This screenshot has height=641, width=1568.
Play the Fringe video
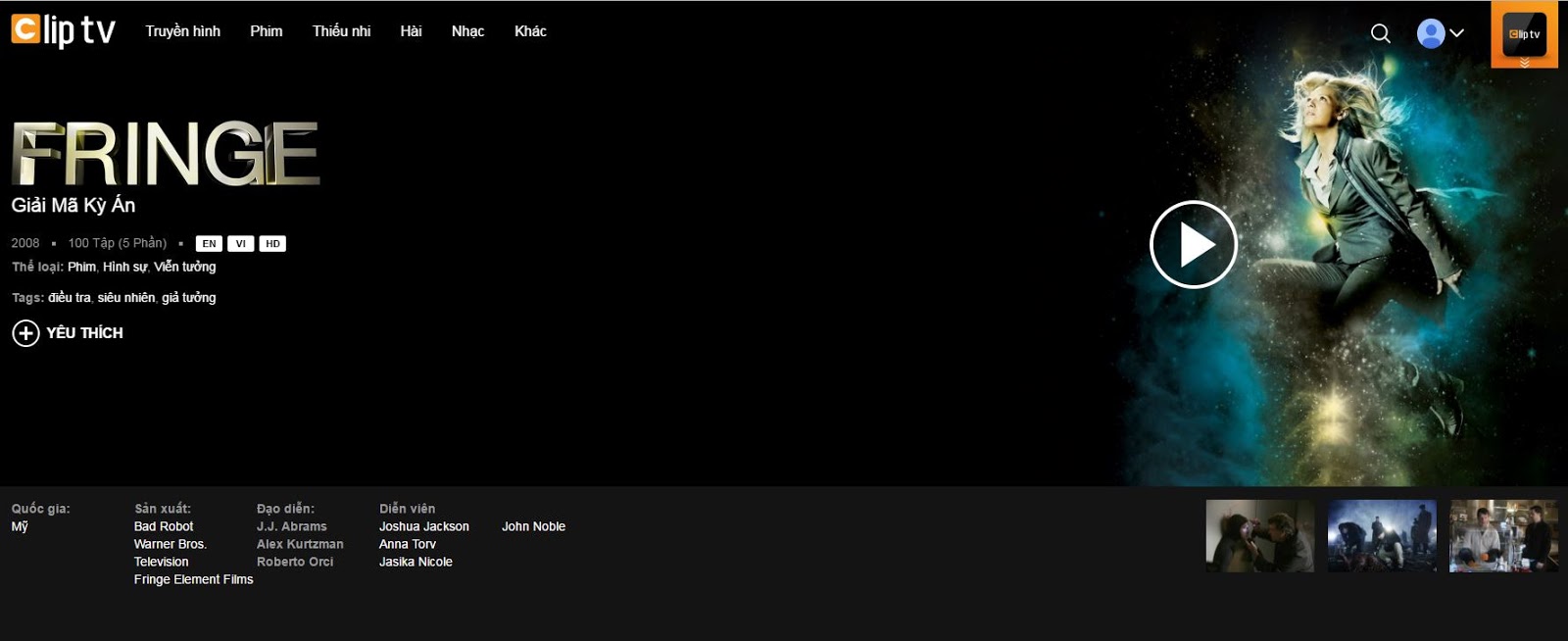coord(1193,244)
